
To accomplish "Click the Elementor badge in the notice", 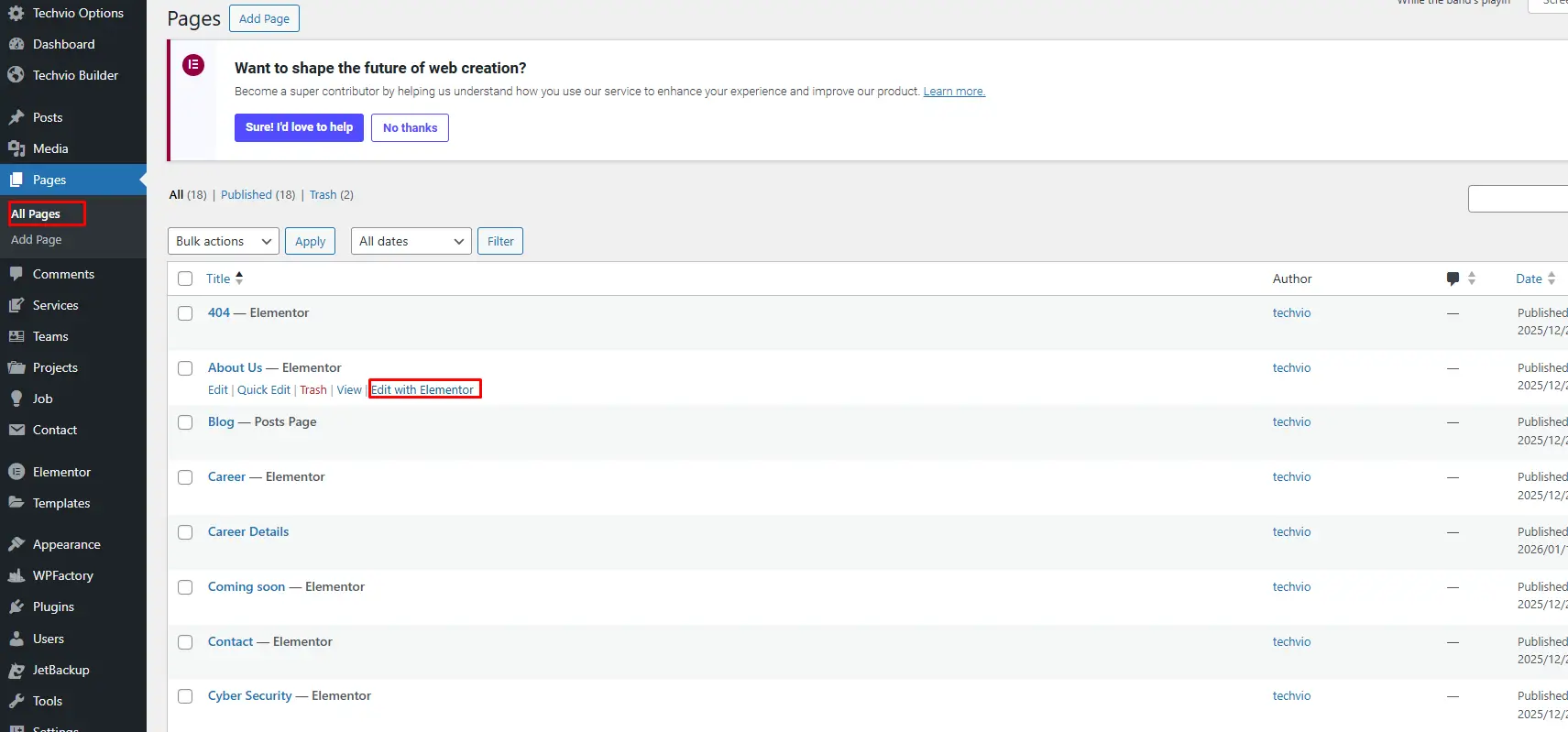I will tap(193, 65).
